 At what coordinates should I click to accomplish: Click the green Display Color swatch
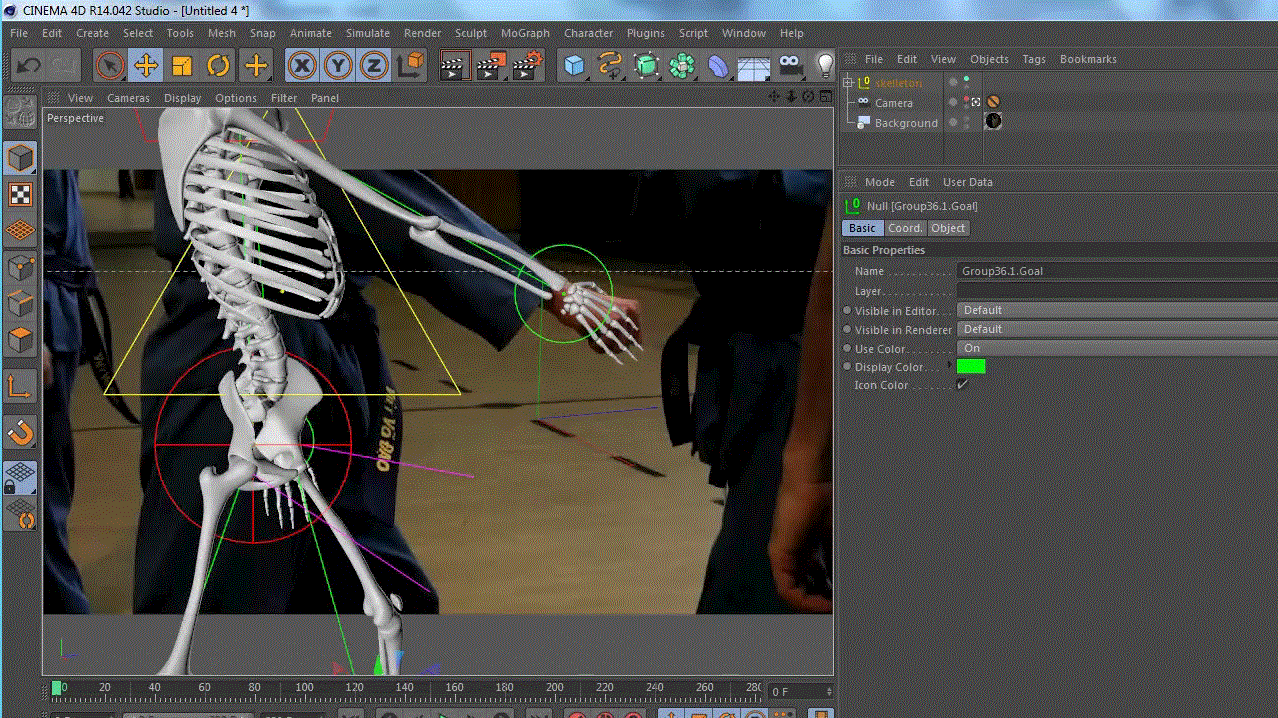tap(971, 366)
